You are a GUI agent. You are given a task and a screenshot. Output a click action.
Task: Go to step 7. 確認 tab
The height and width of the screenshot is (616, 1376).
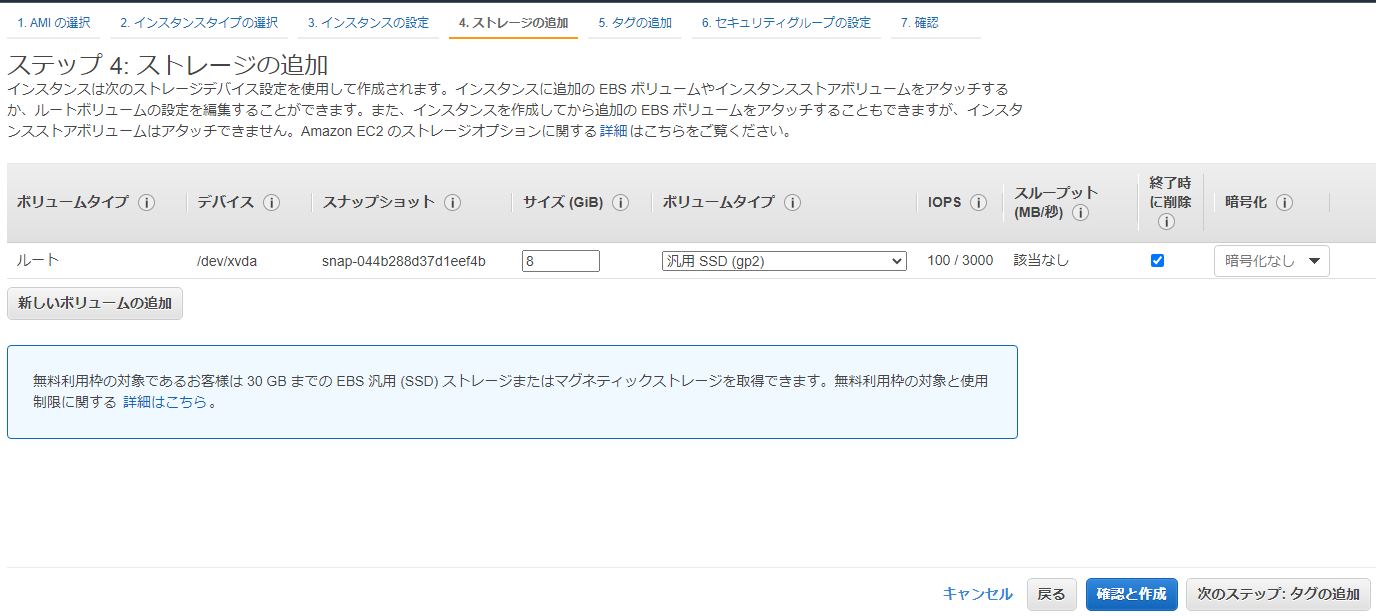(x=919, y=22)
